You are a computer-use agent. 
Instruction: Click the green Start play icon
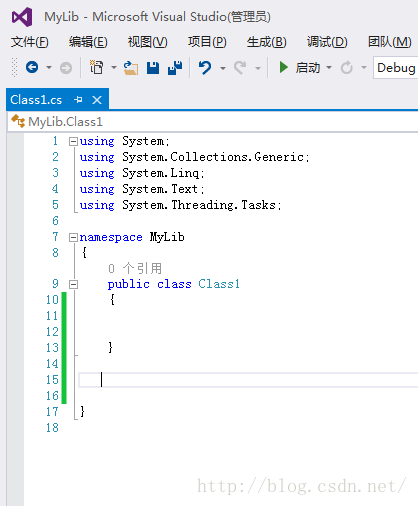(283, 67)
